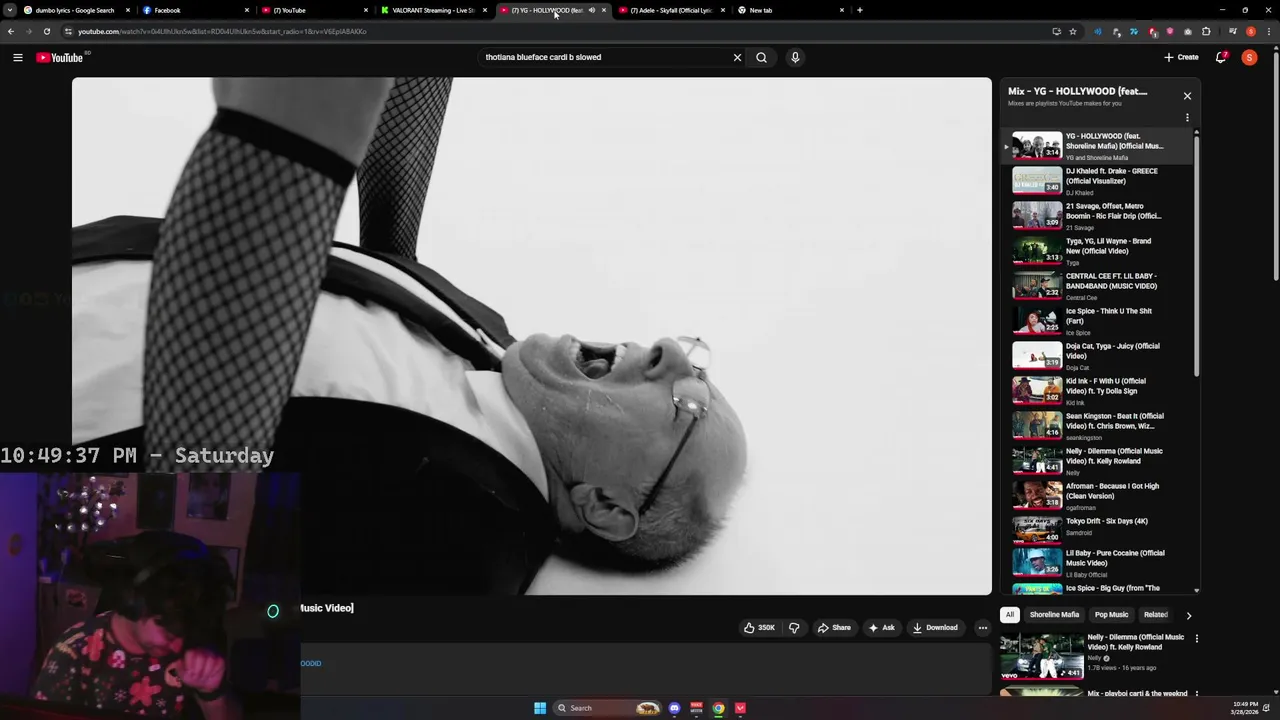The height and width of the screenshot is (720, 1280).
Task: Open the YouTube account avatar menu
Action: pos(1249,57)
